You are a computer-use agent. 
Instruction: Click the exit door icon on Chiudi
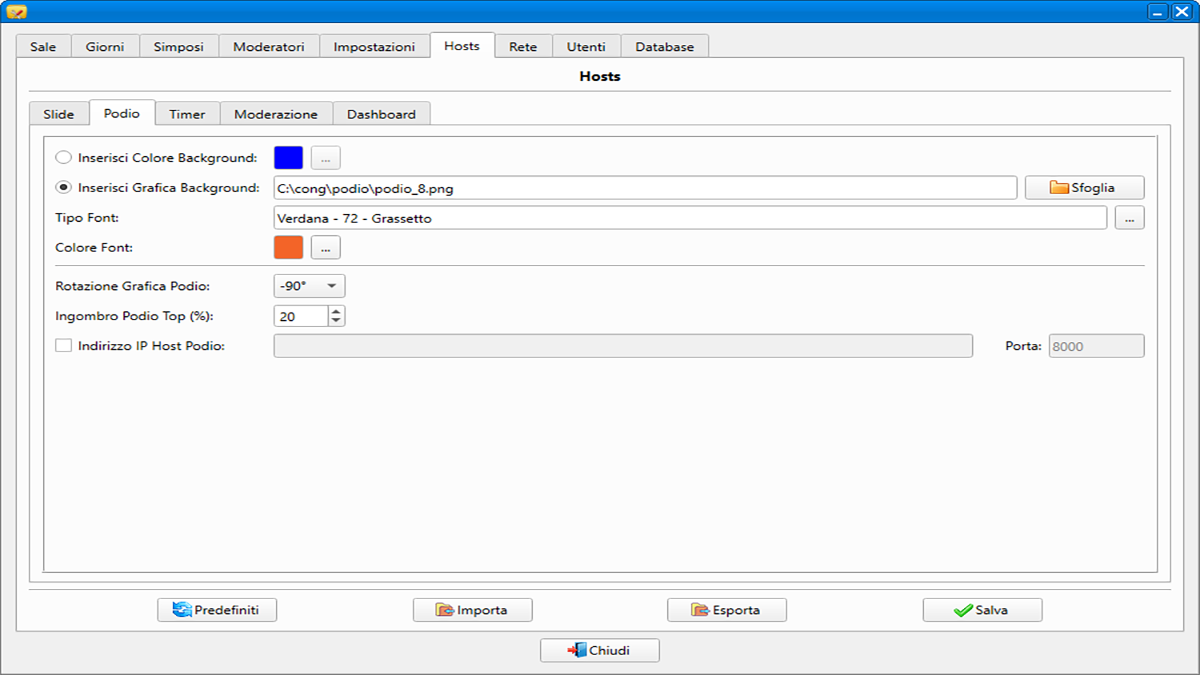(x=577, y=650)
